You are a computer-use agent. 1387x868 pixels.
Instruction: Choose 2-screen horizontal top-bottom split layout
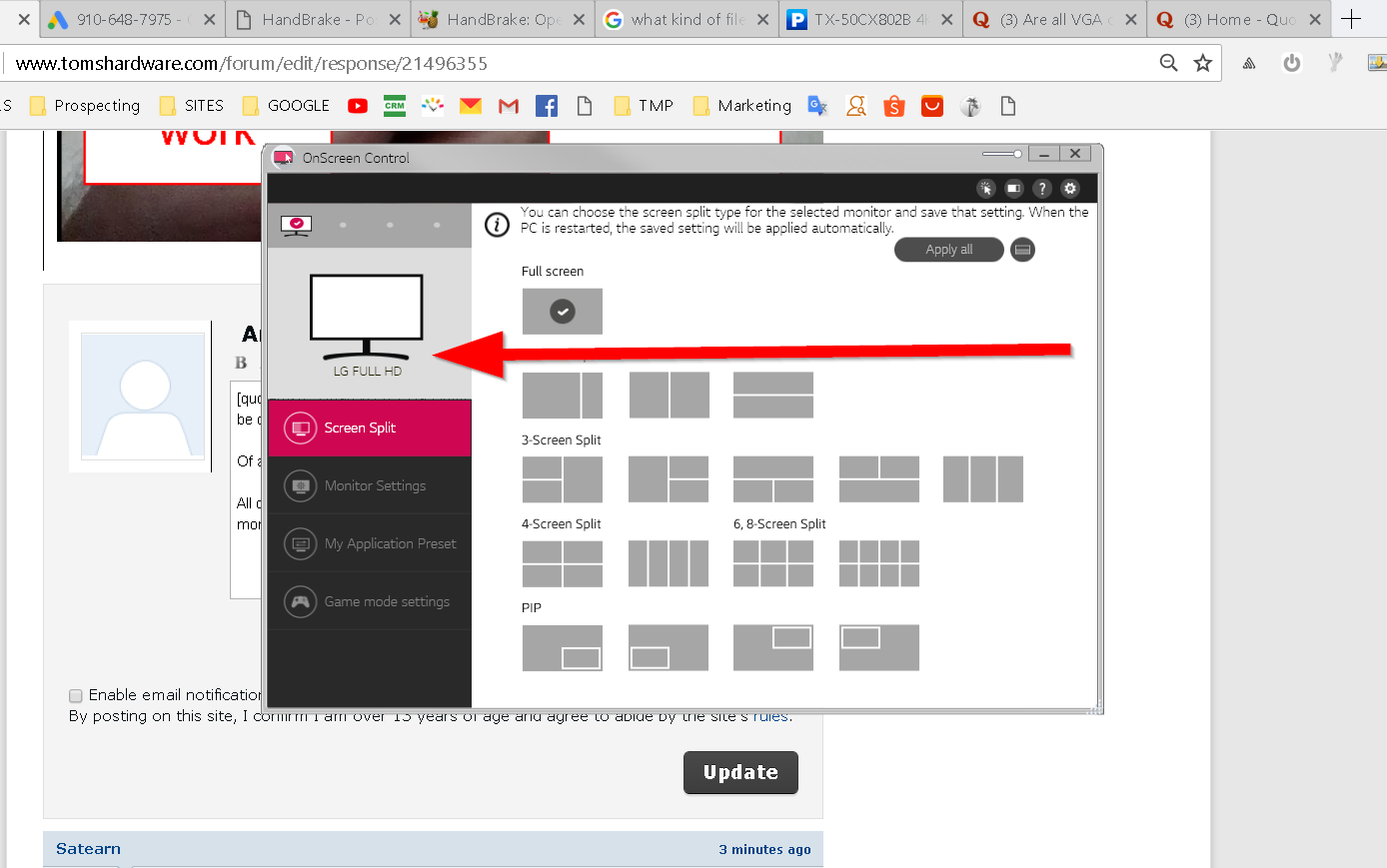(773, 395)
